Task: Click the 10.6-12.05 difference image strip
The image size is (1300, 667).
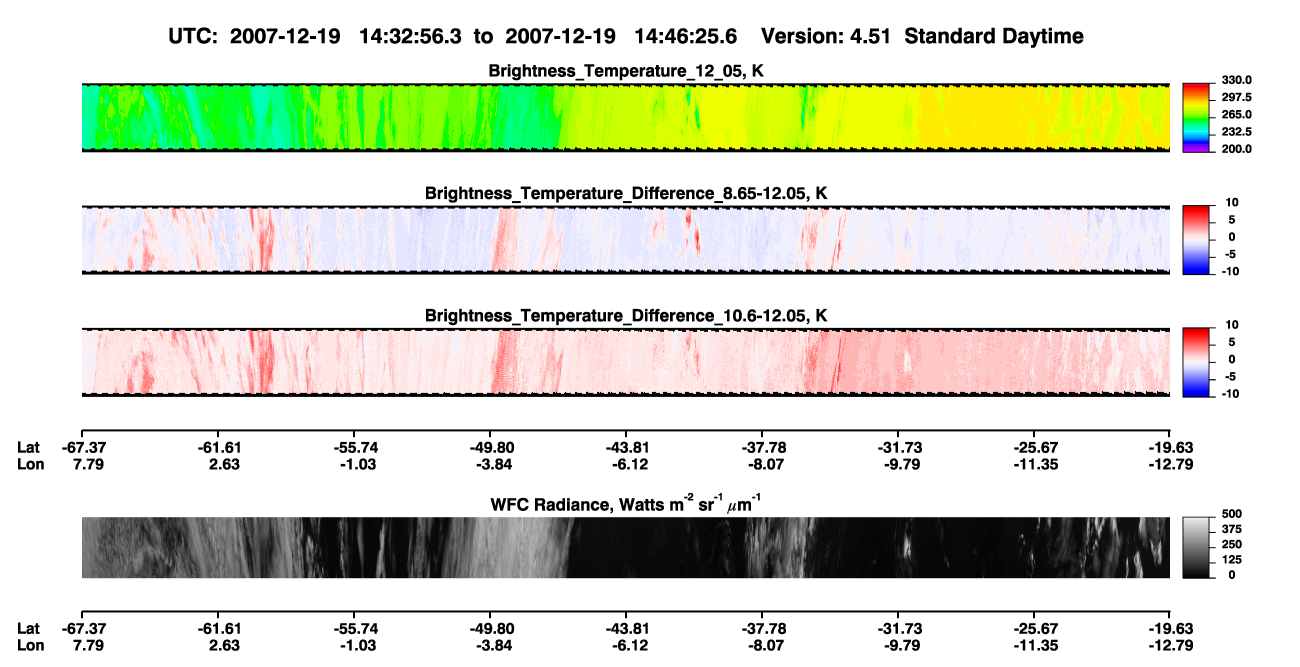Action: click(626, 362)
